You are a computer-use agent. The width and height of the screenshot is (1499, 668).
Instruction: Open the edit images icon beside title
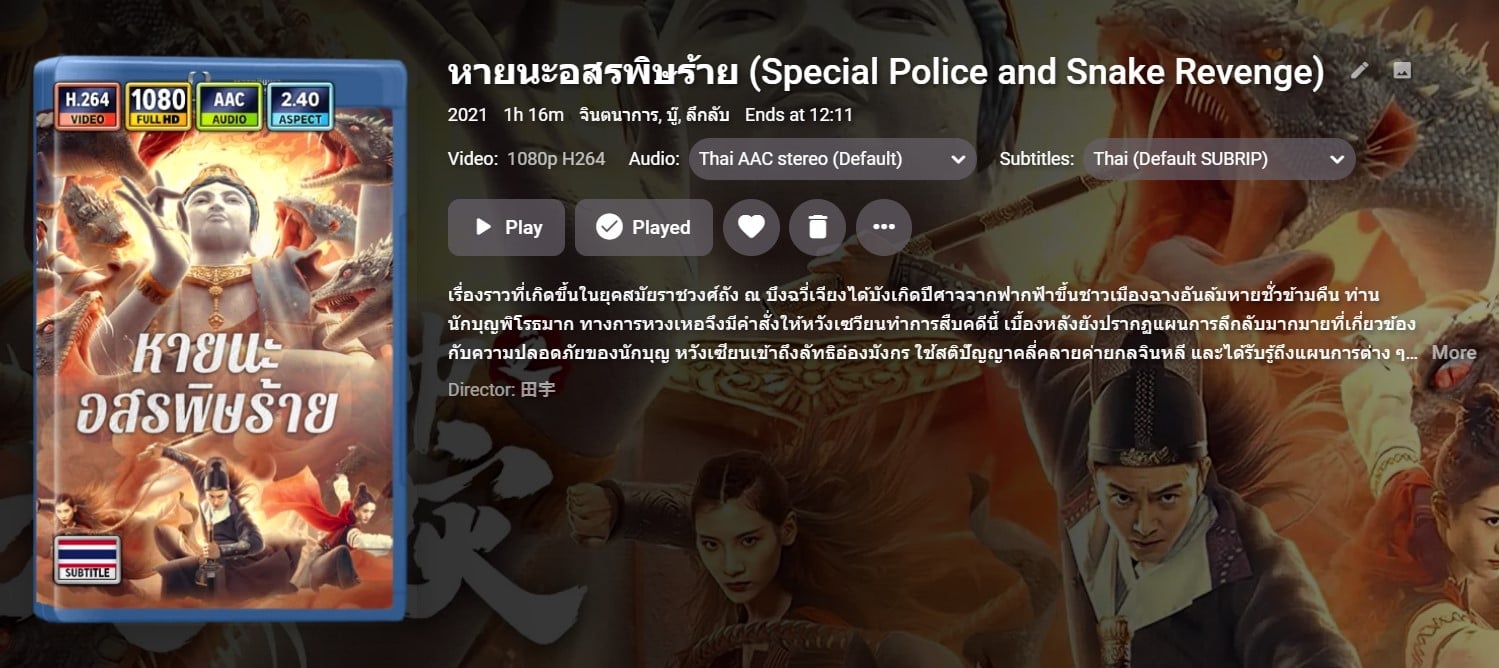tap(1402, 71)
